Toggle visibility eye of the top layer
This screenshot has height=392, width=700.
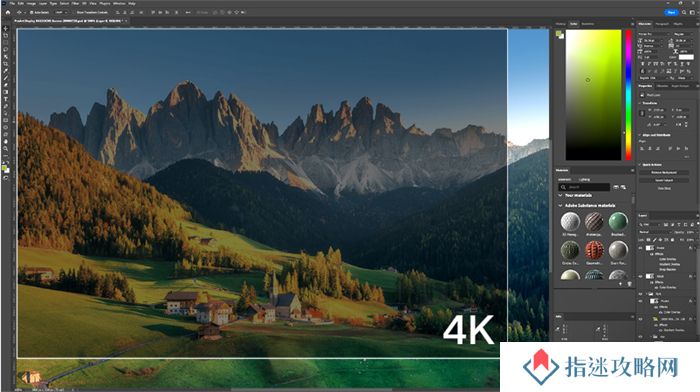pos(641,248)
